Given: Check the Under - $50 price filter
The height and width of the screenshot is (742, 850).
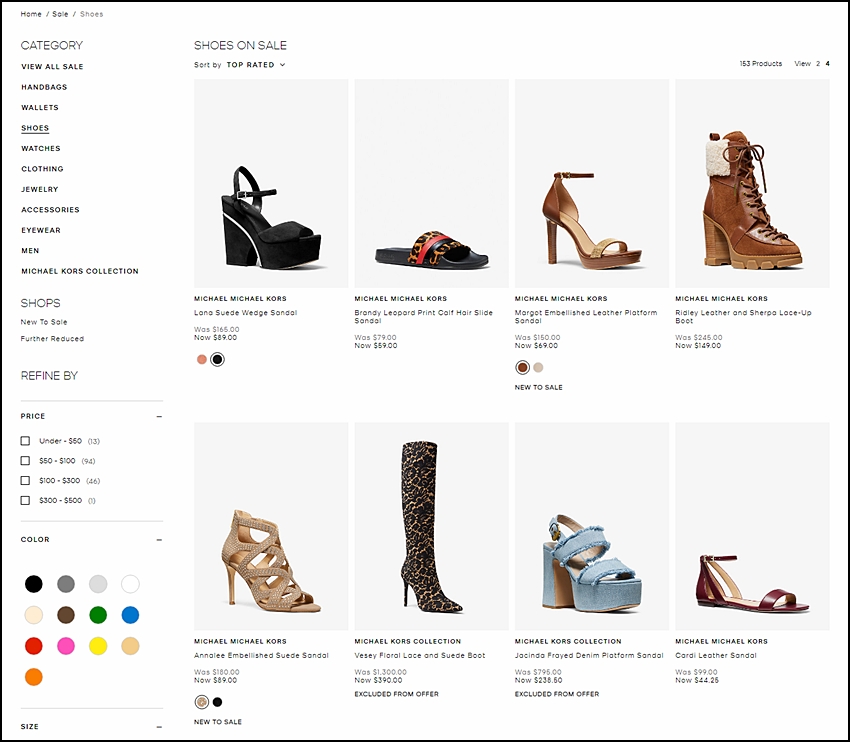Looking at the screenshot, I should click(x=25, y=441).
